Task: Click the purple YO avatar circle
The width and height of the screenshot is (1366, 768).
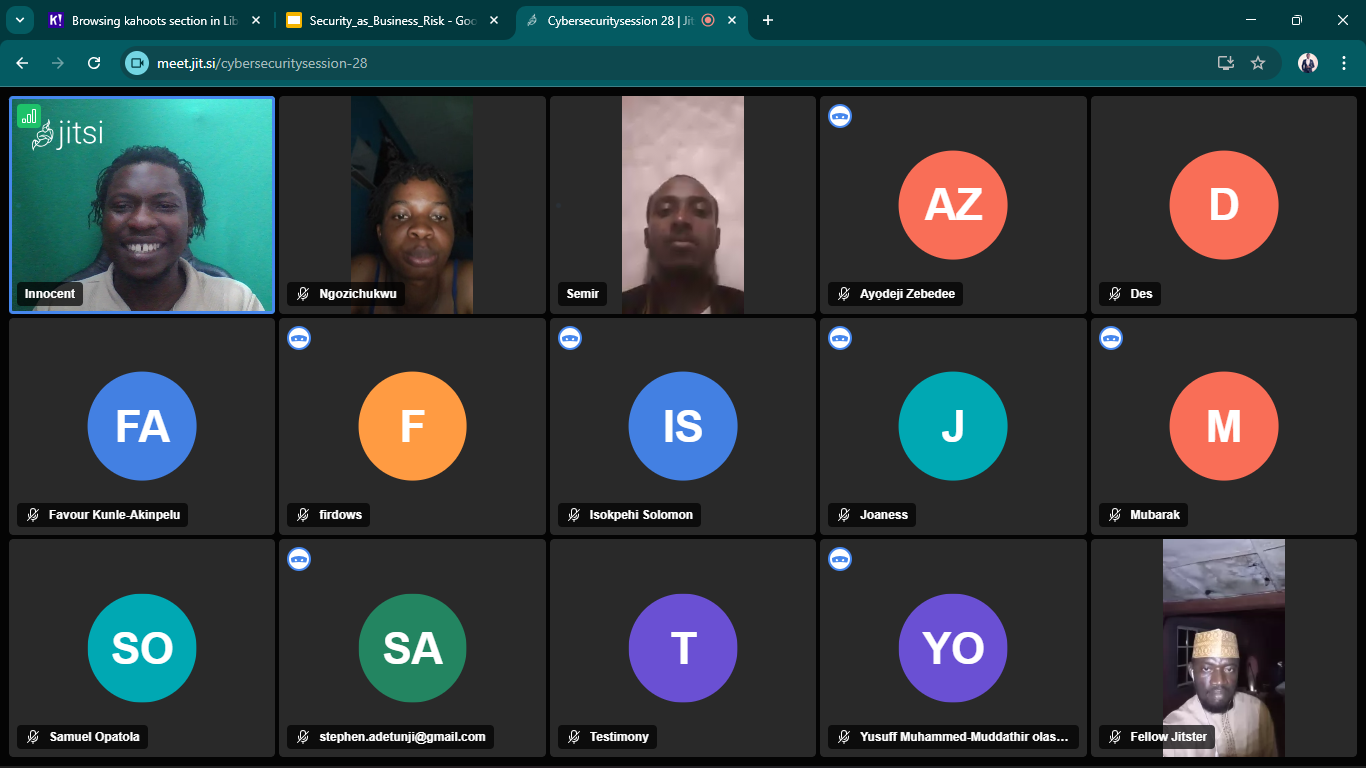Action: pyautogui.click(x=953, y=648)
